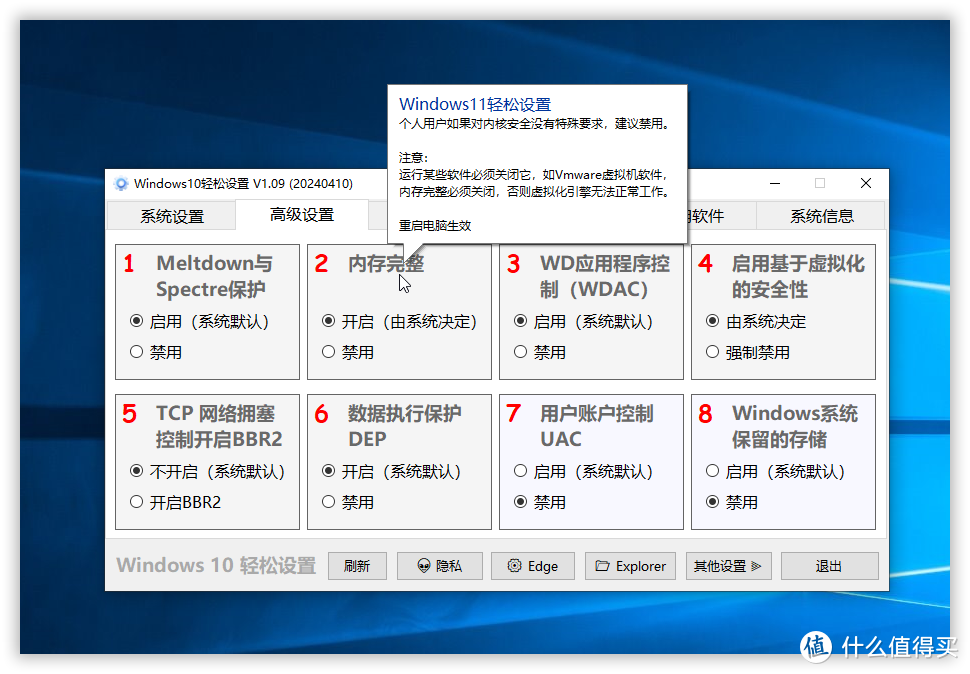Viewport: 970px width, 674px height.
Task: Switch to the 系统设置 tab
Action: coord(171,215)
